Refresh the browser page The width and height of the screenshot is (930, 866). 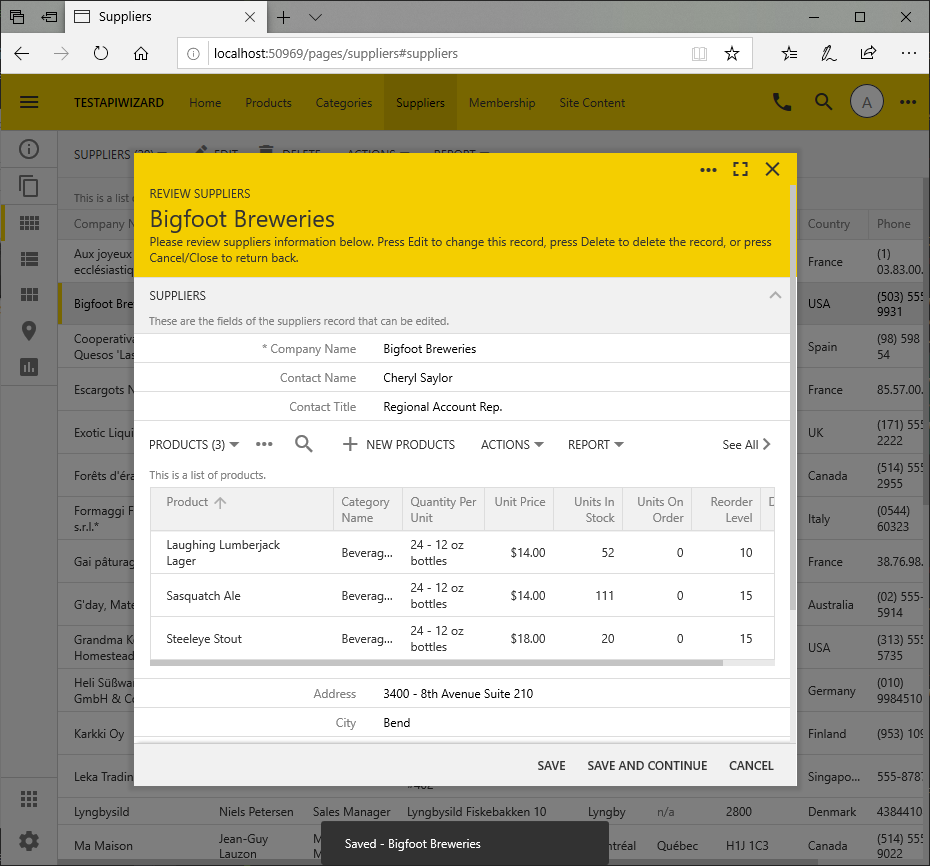101,53
